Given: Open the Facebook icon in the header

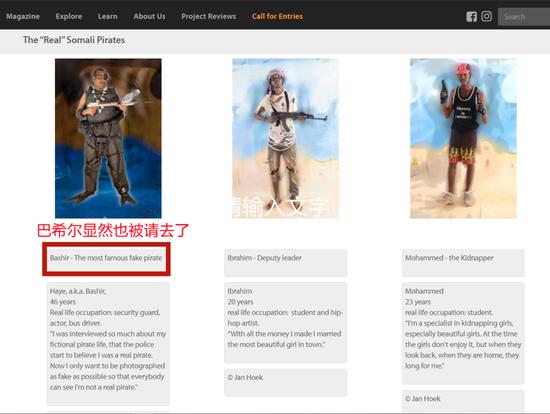Looking at the screenshot, I should point(471,16).
